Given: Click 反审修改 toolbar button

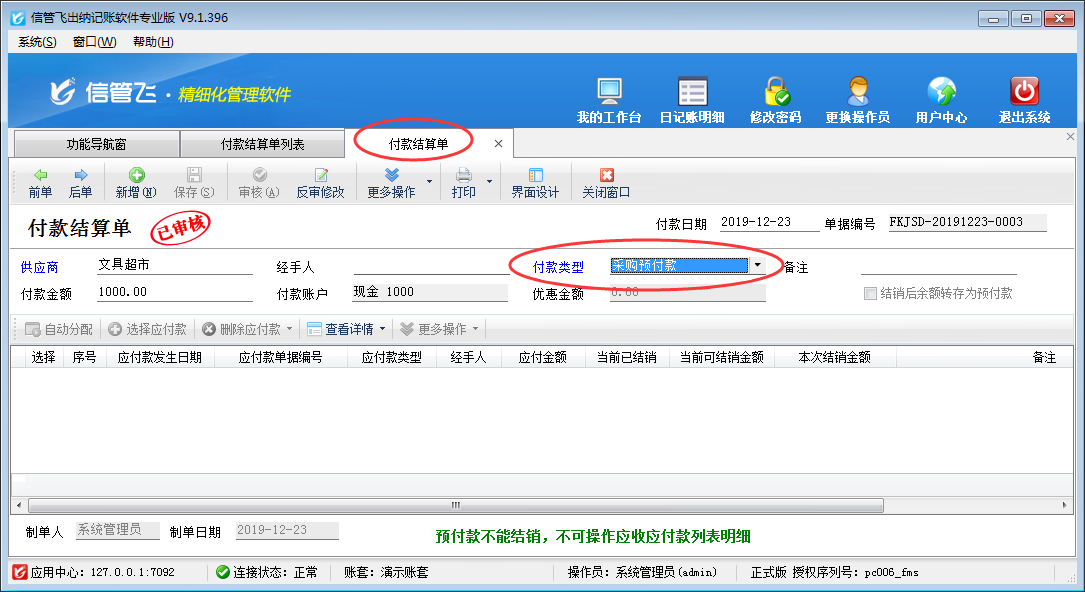Looking at the screenshot, I should [320, 183].
